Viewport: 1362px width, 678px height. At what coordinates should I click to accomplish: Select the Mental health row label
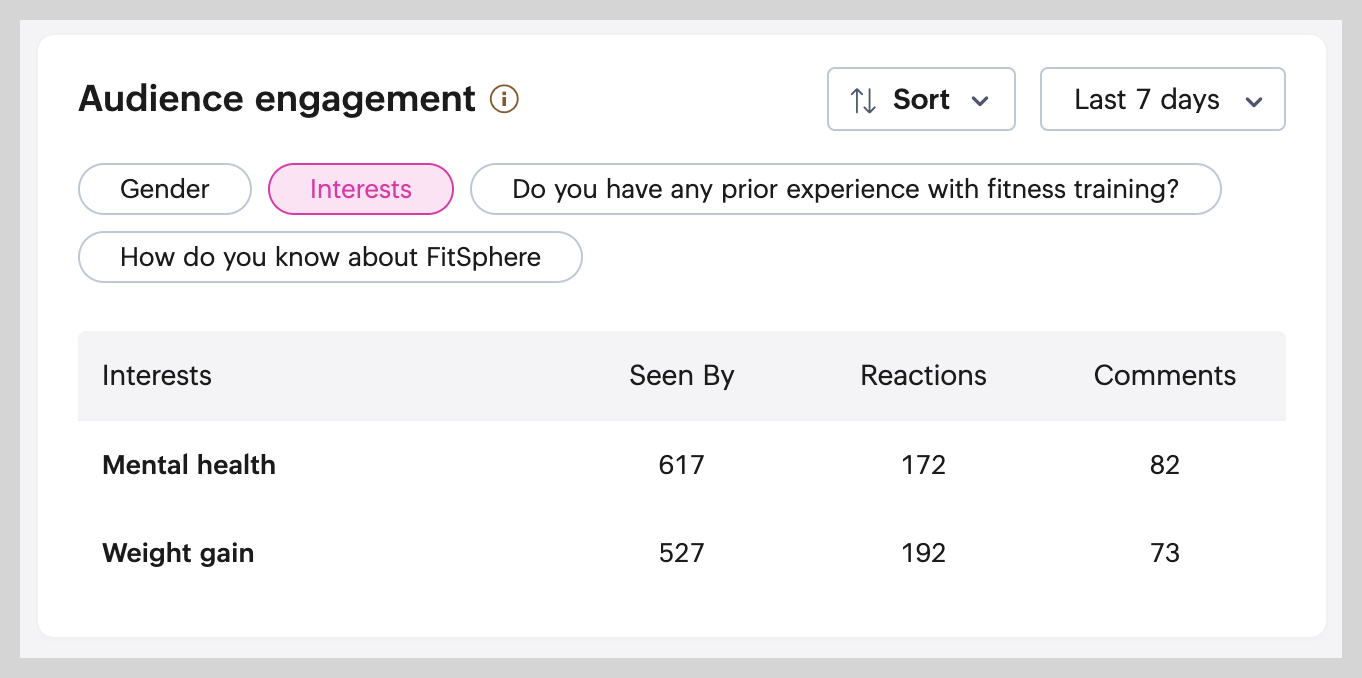pyautogui.click(x=189, y=465)
